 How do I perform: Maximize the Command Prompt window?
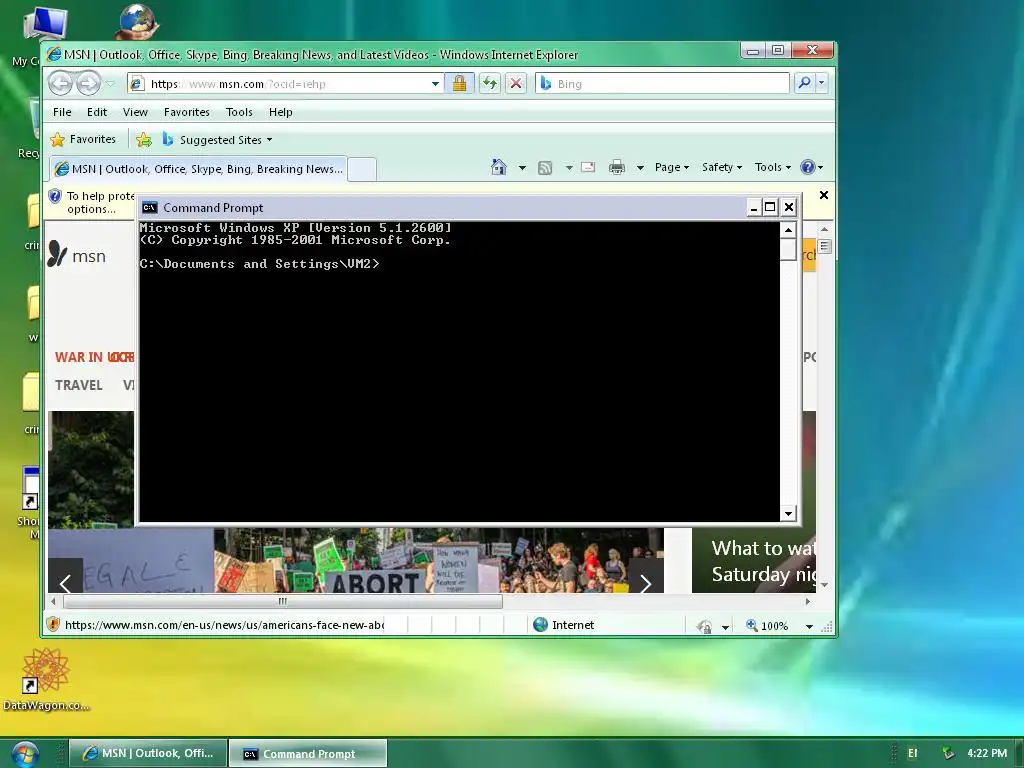771,208
